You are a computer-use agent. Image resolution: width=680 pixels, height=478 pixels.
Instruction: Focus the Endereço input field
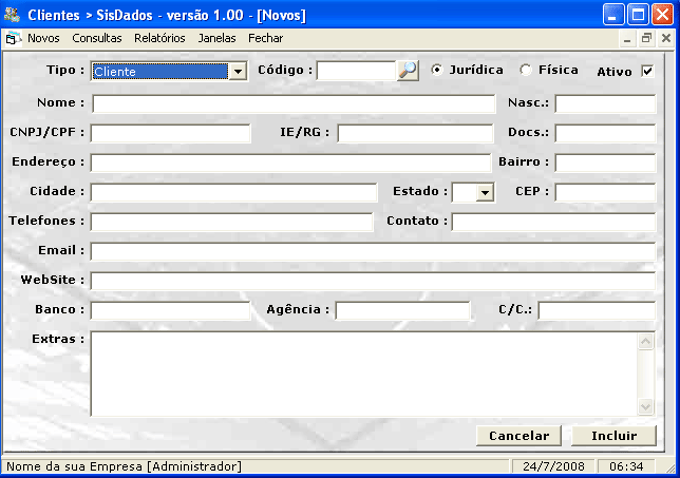coord(291,163)
